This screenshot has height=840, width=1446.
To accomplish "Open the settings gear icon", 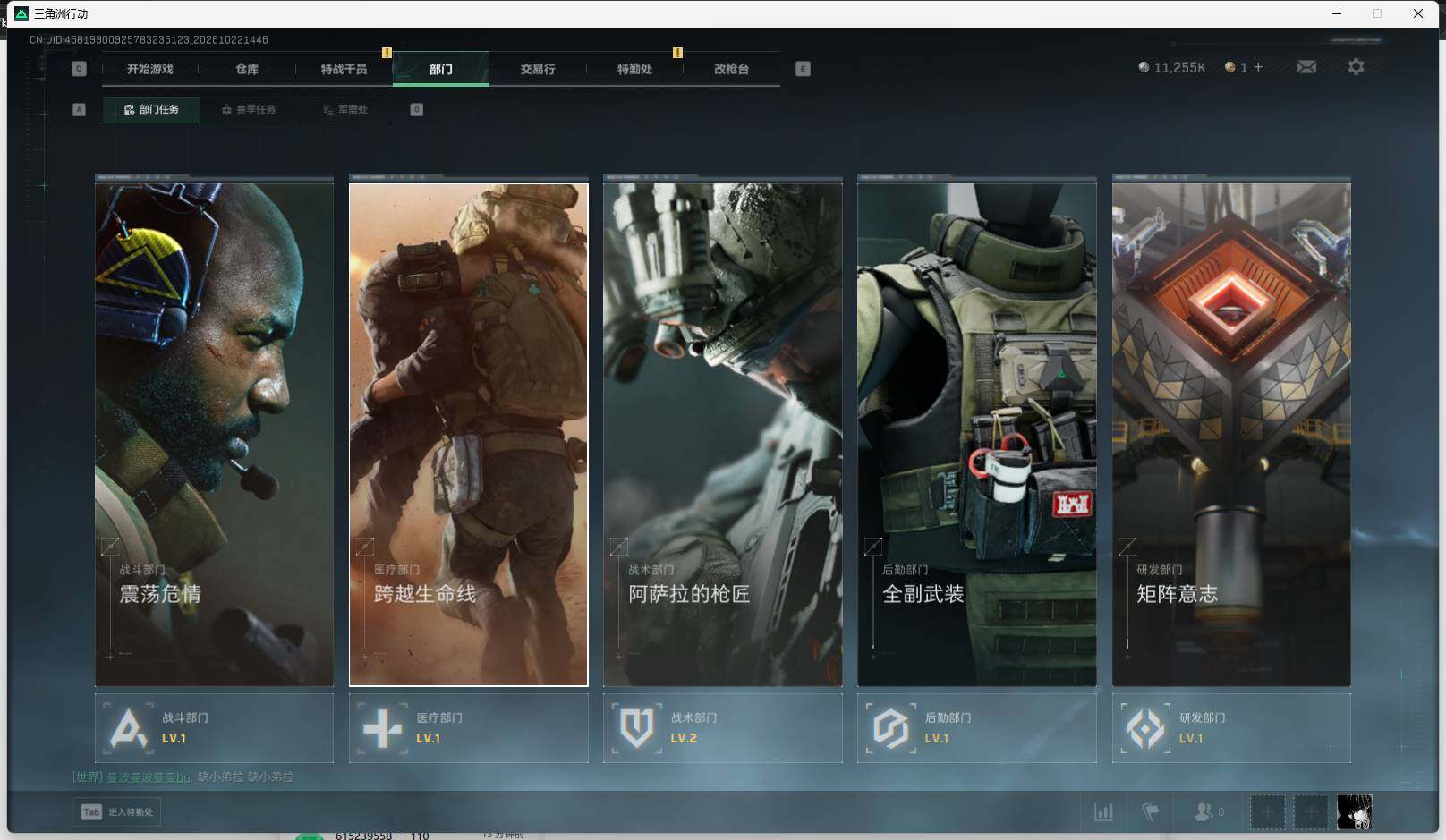I will [x=1356, y=67].
